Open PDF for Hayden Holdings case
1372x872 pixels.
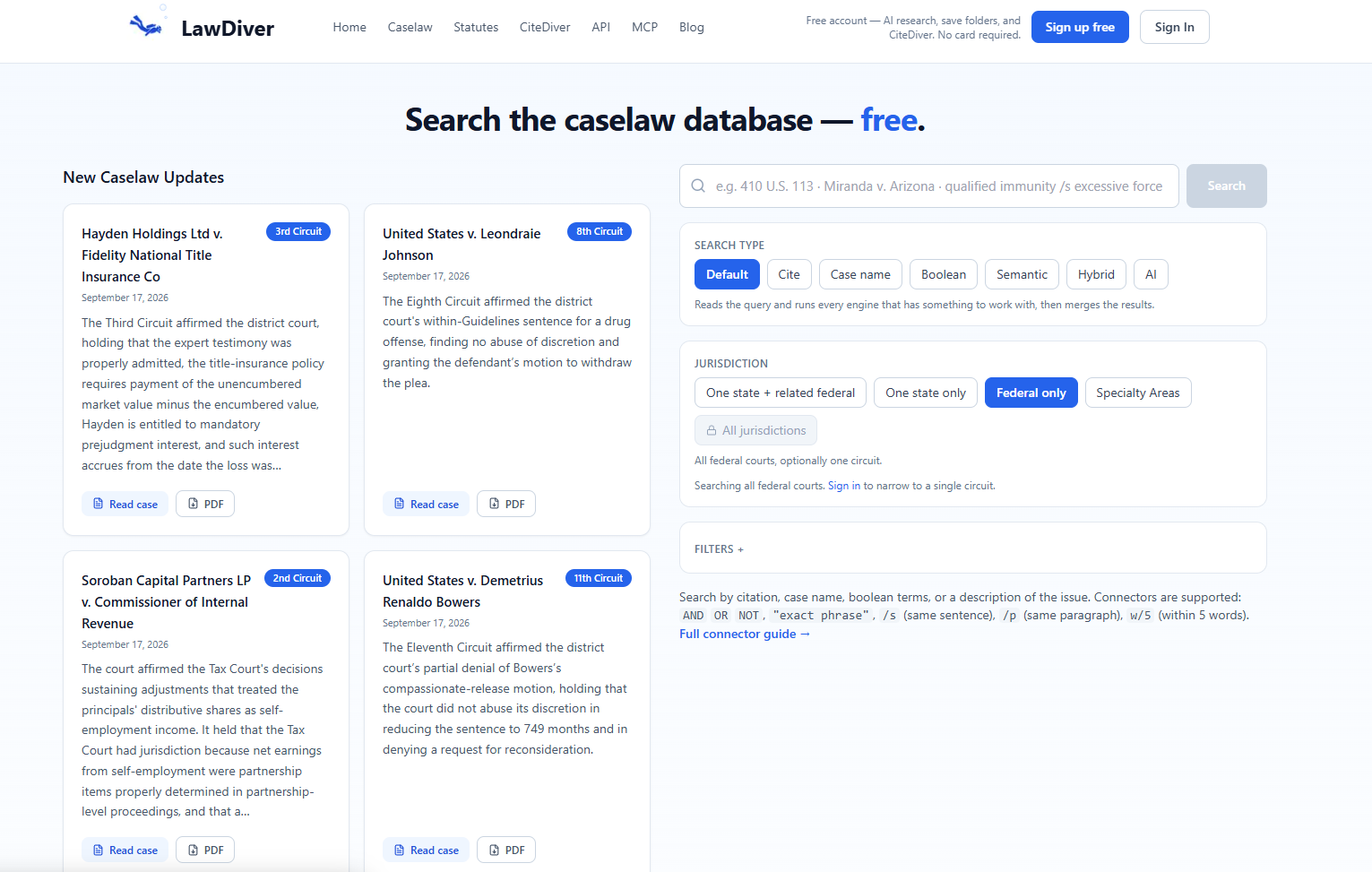tap(205, 504)
